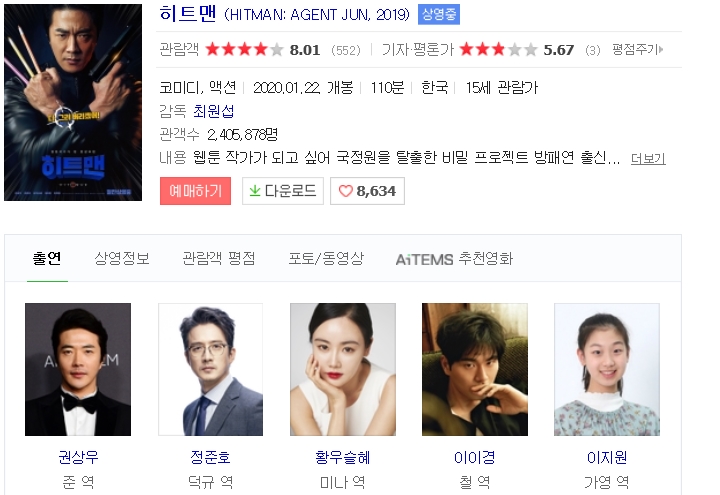Viewport: 720px width, 495px height.
Task: Click the 평점주기 arrow icon
Action: coord(661,49)
